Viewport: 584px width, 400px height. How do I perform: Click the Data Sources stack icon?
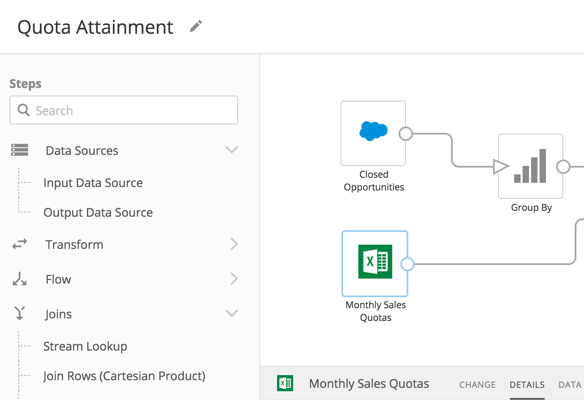pos(19,150)
